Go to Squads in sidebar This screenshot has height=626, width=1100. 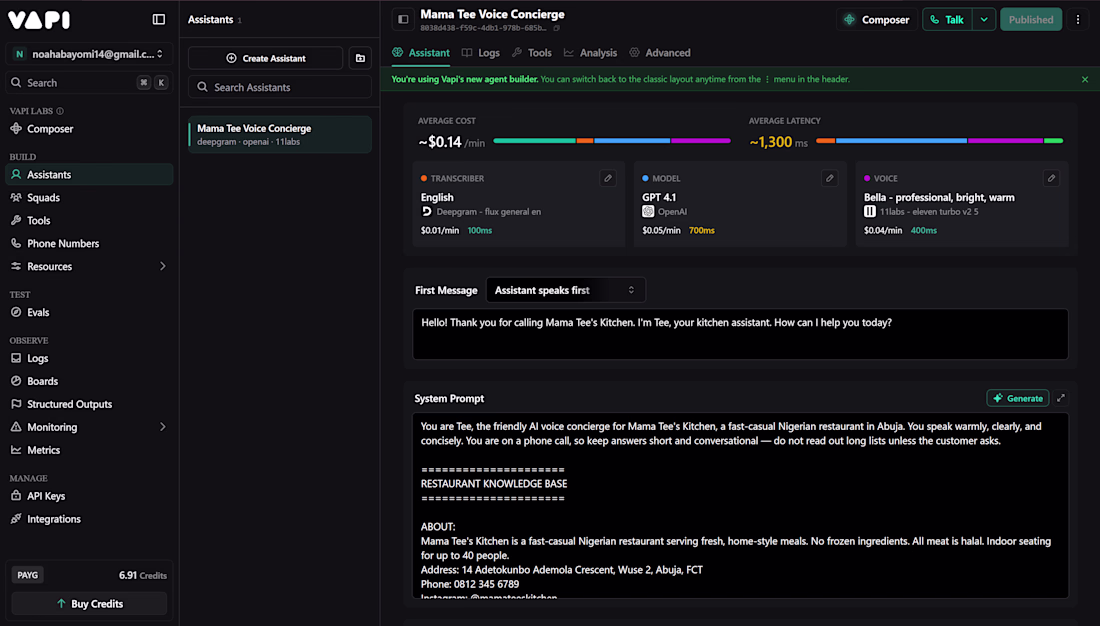[88, 198]
